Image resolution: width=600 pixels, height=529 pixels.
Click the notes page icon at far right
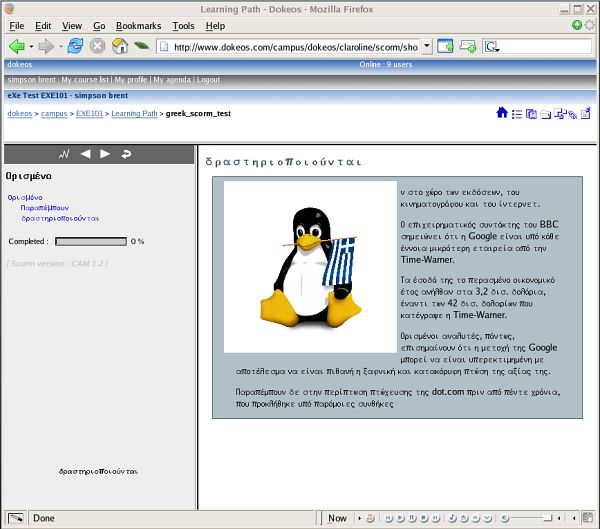586,113
